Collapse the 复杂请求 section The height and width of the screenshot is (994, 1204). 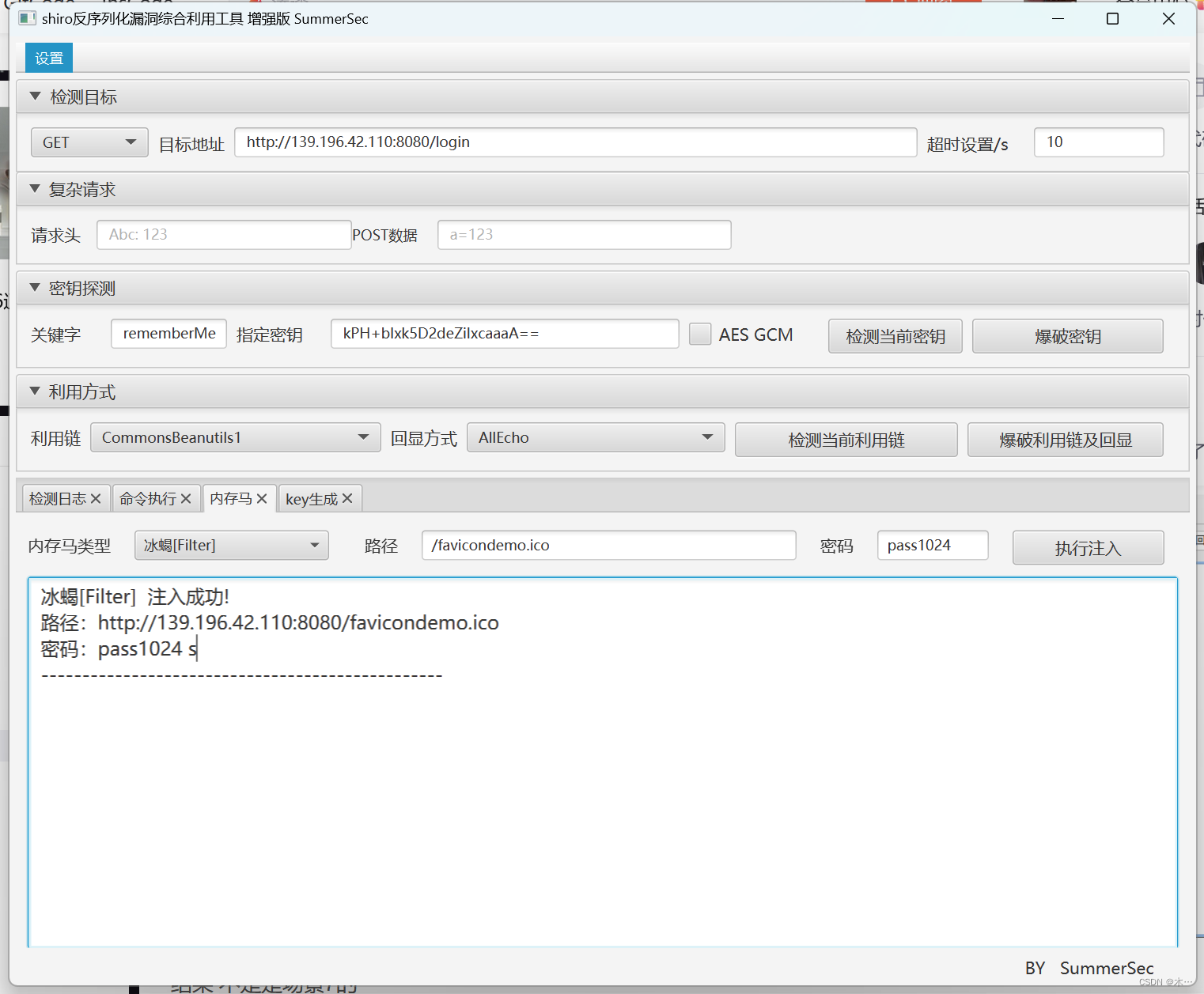coord(35,189)
